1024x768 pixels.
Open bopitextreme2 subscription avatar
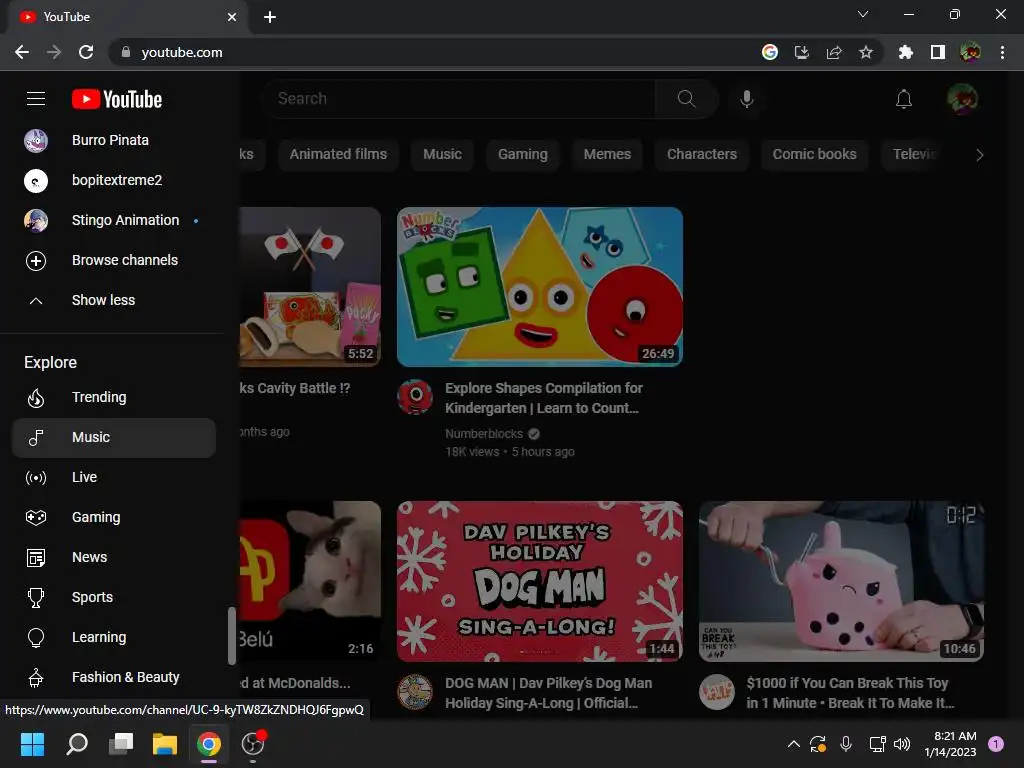[x=36, y=180]
